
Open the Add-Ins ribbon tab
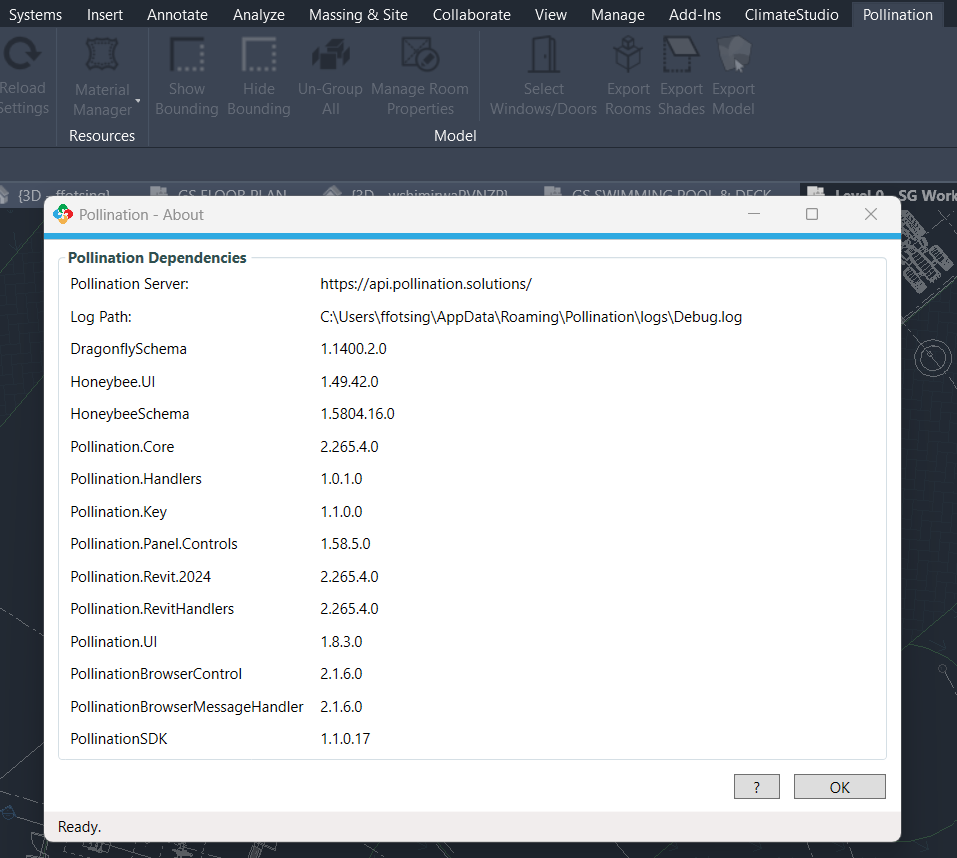[695, 15]
